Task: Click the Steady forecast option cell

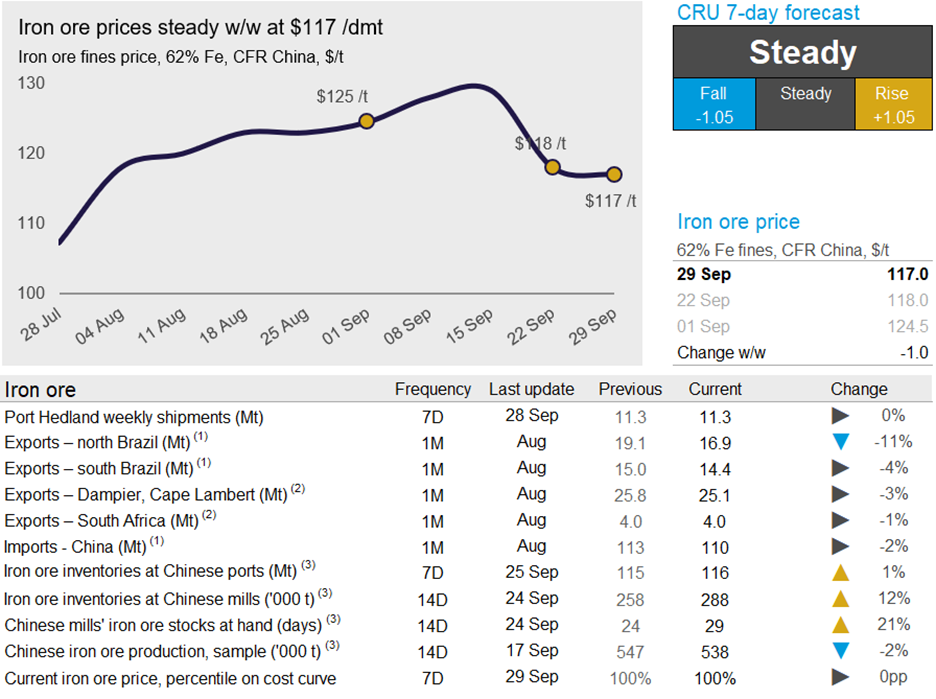Action: (x=805, y=95)
